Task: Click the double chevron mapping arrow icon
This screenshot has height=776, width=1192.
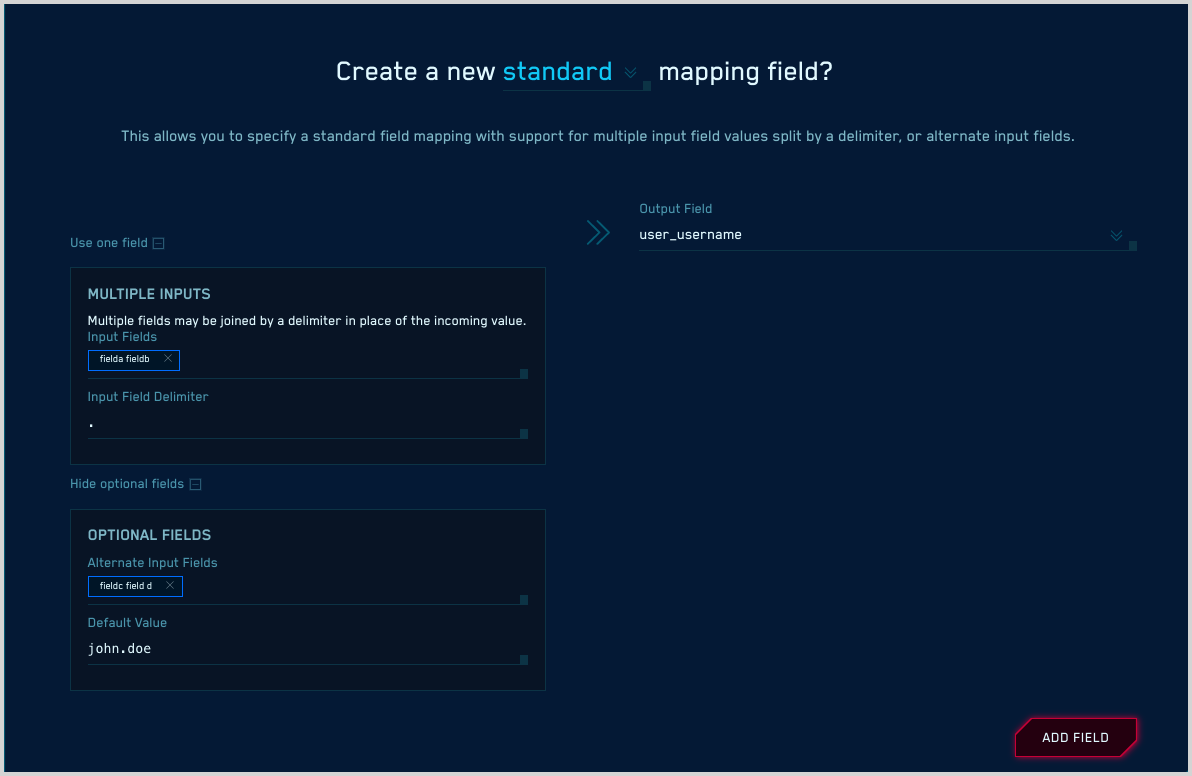Action: [x=598, y=232]
